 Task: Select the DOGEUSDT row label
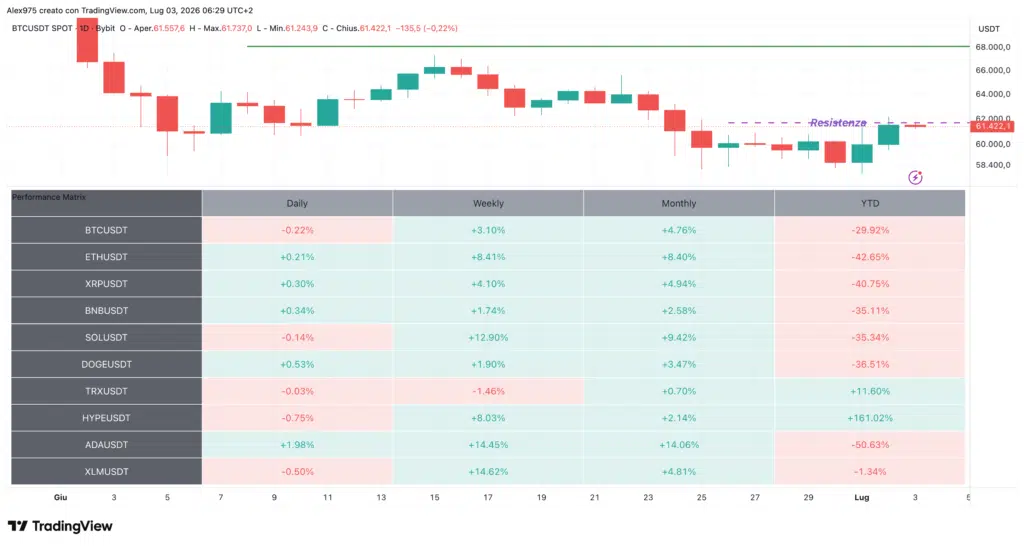tap(106, 364)
